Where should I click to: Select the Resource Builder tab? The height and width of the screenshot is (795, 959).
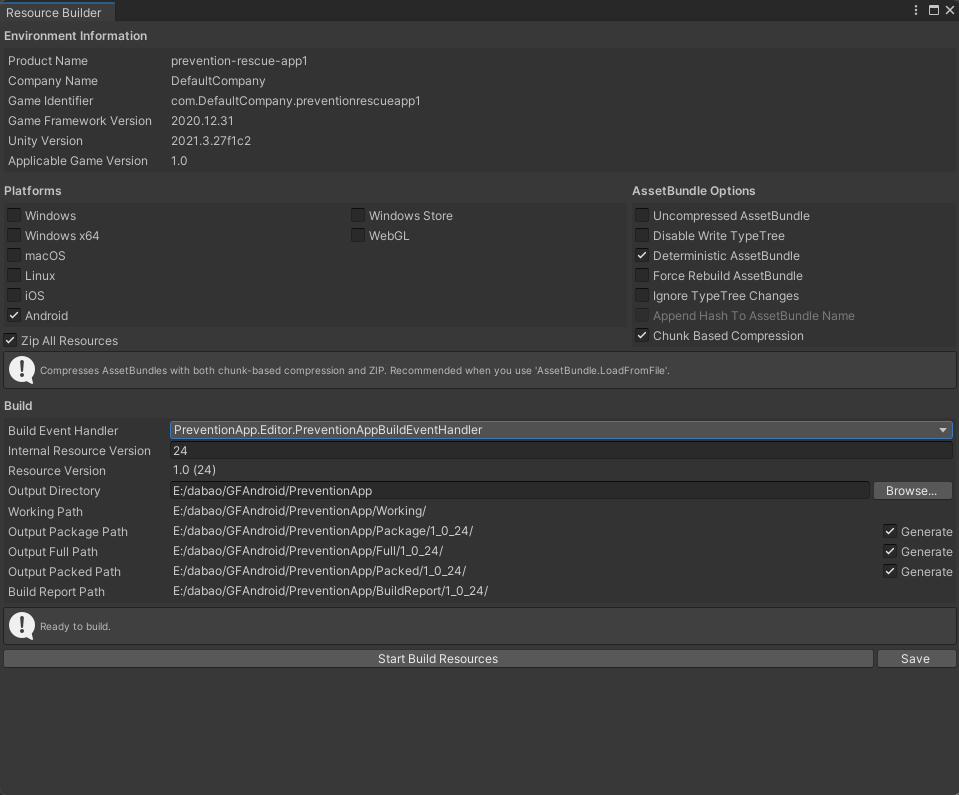coord(55,12)
